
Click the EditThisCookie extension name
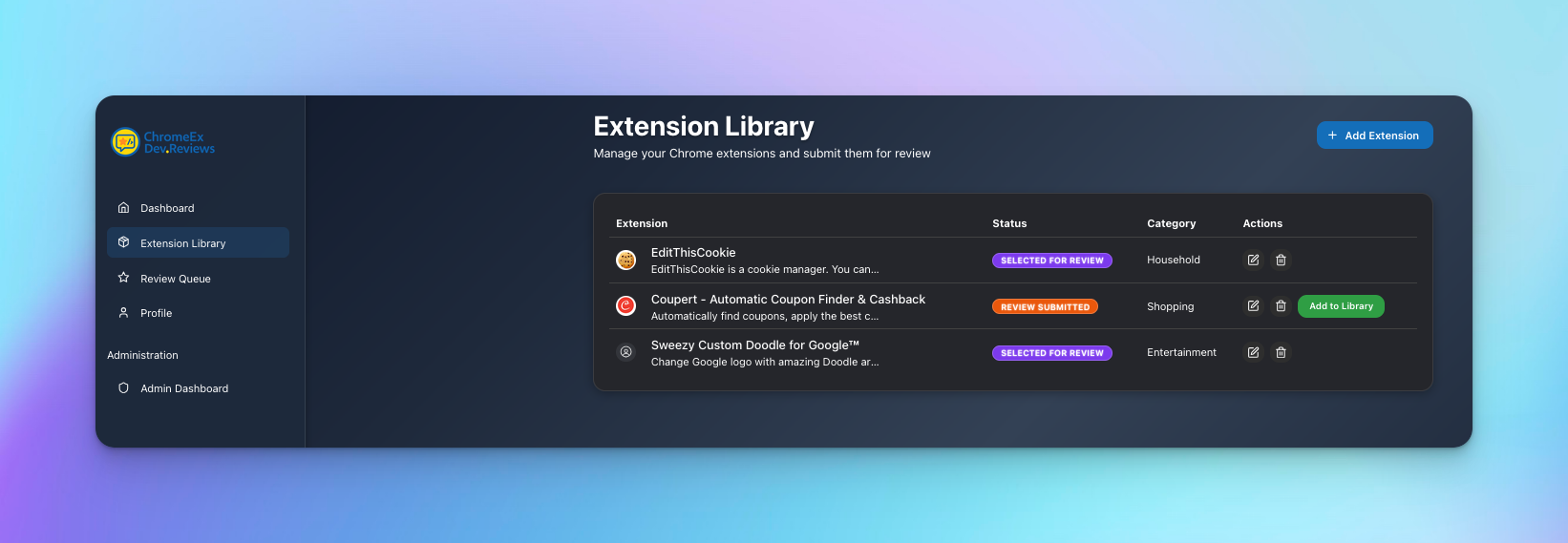[693, 252]
